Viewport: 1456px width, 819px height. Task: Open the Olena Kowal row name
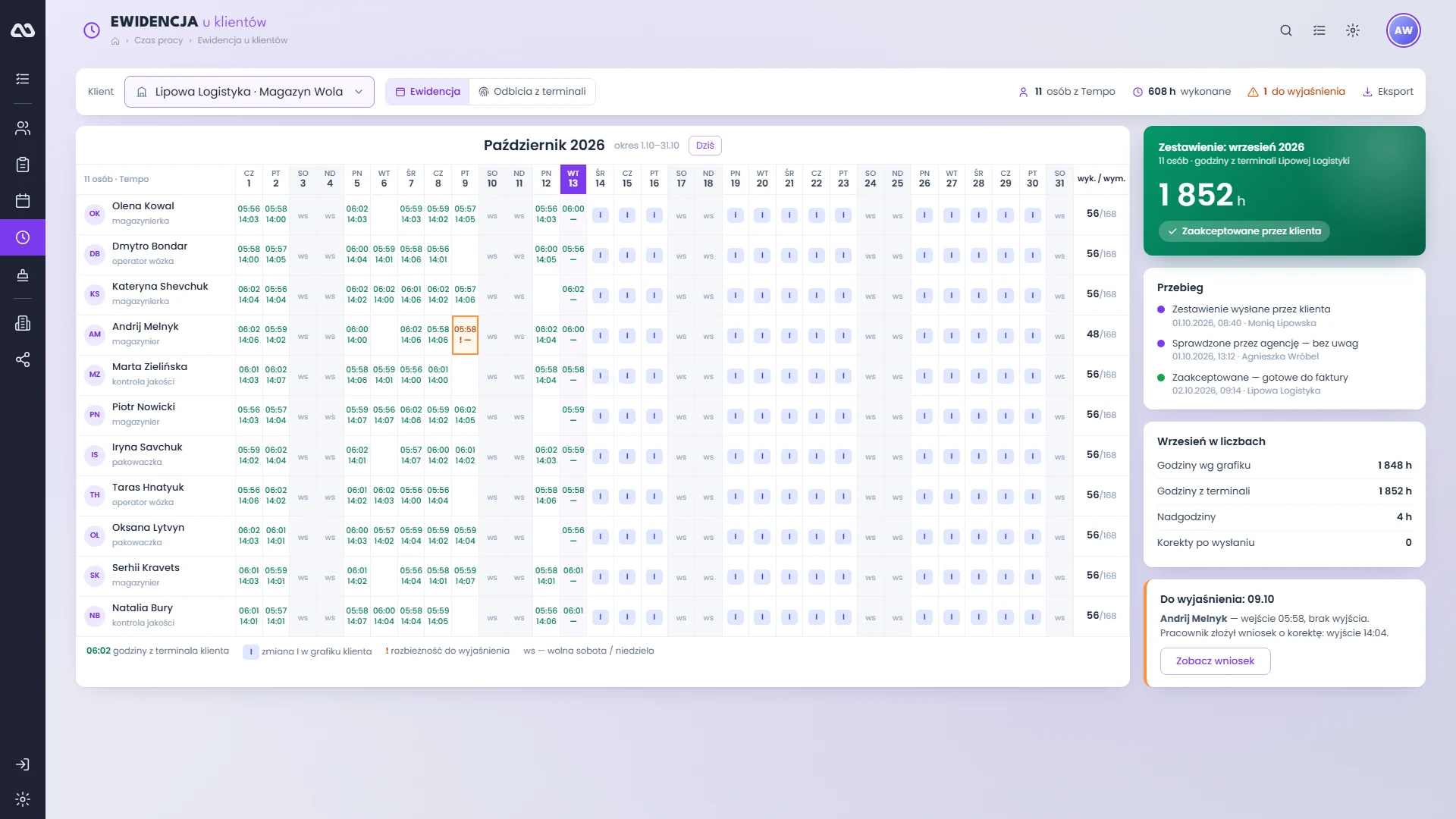click(x=143, y=206)
